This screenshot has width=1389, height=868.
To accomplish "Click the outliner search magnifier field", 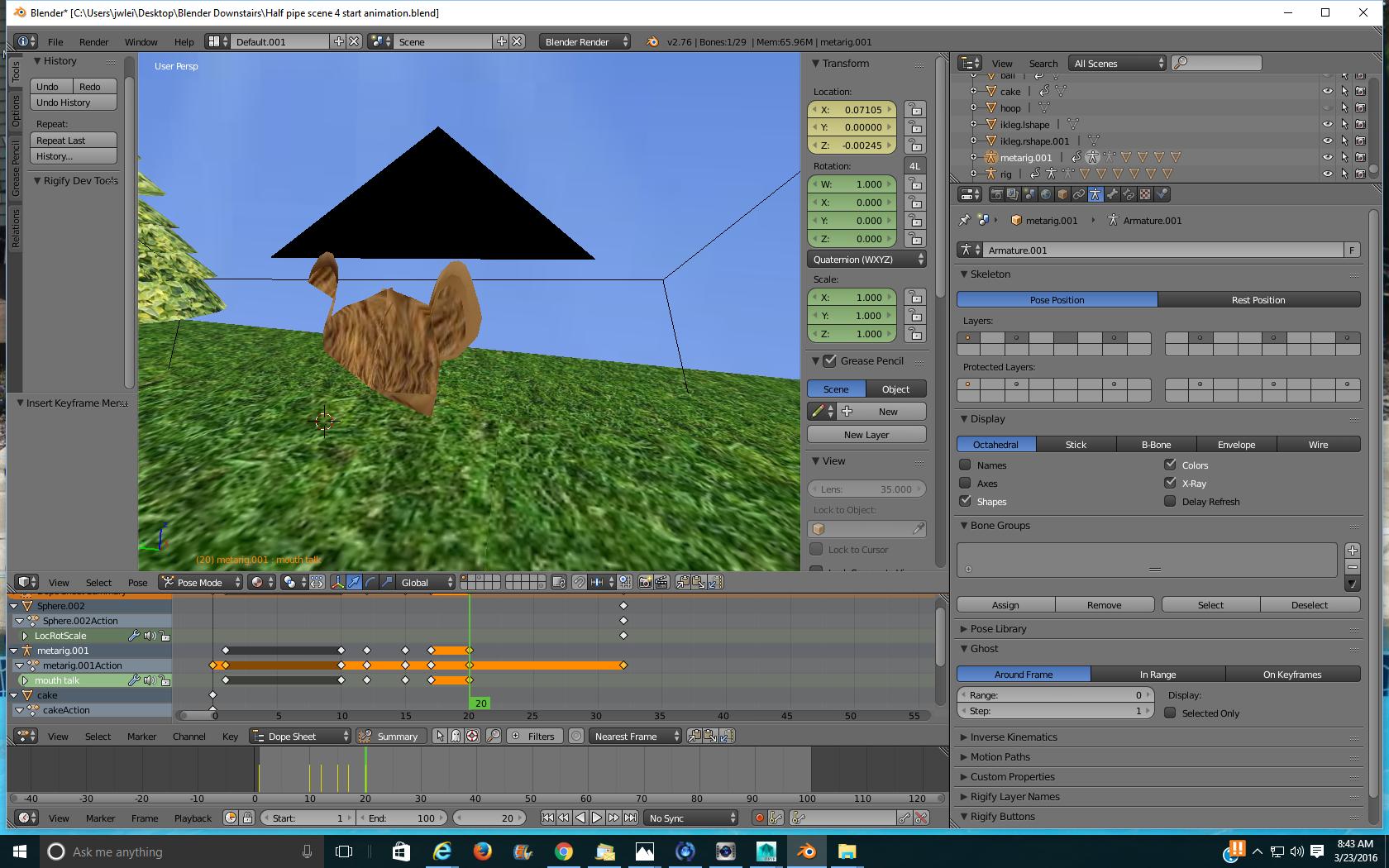I will (1216, 63).
